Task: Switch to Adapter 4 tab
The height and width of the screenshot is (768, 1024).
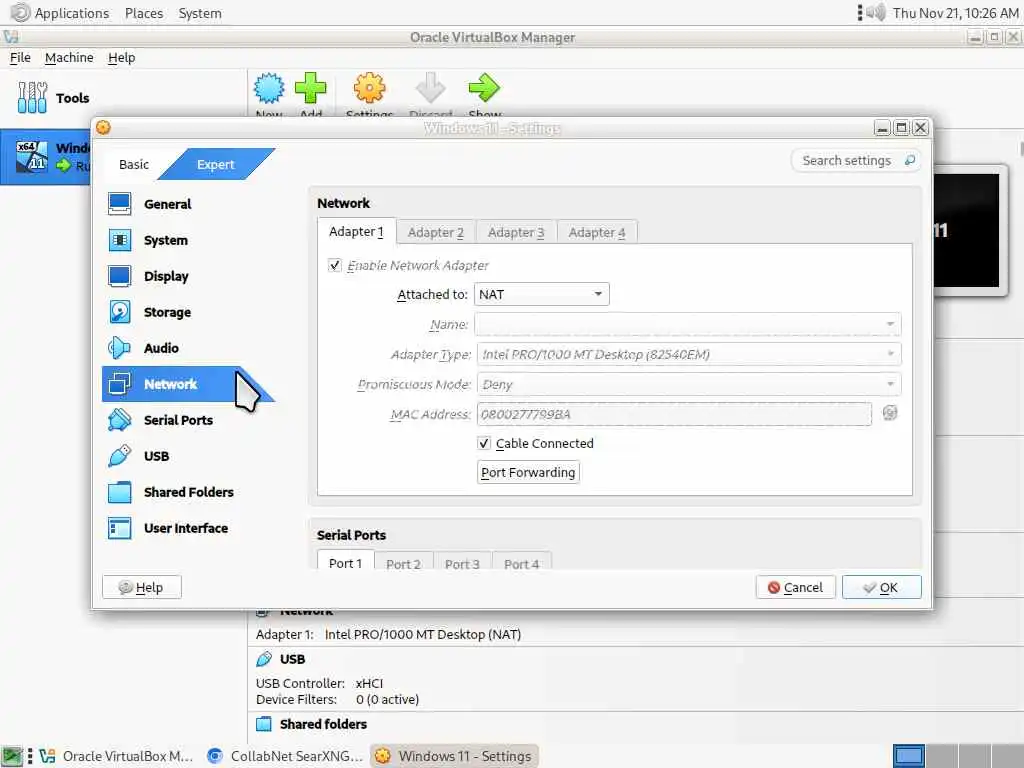Action: [x=597, y=232]
